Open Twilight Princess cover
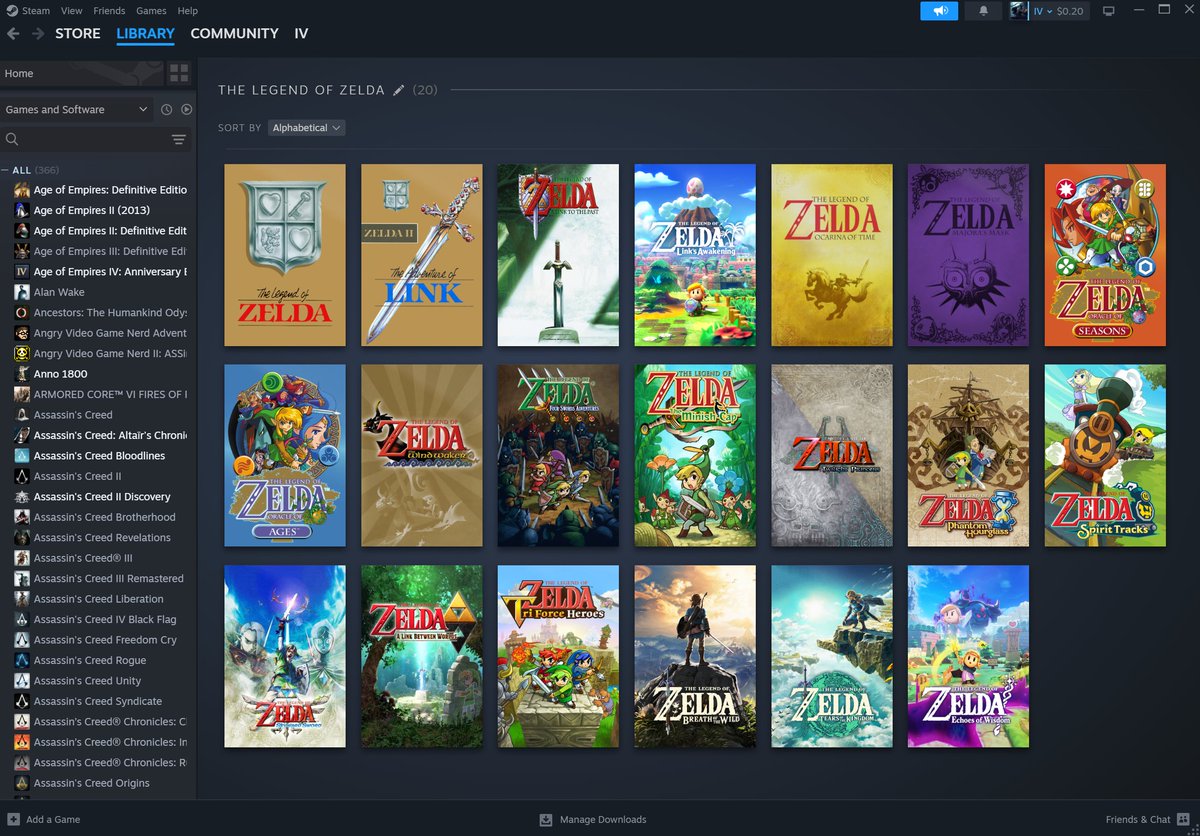The width and height of the screenshot is (1200, 836). (x=832, y=455)
